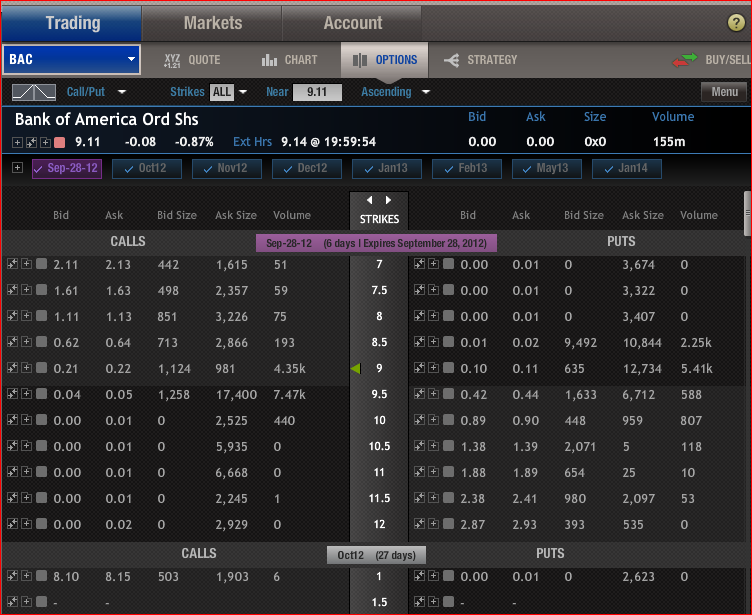Toggle the Jan13 expiration checkbox
This screenshot has width=752, height=615.
click(x=387, y=168)
